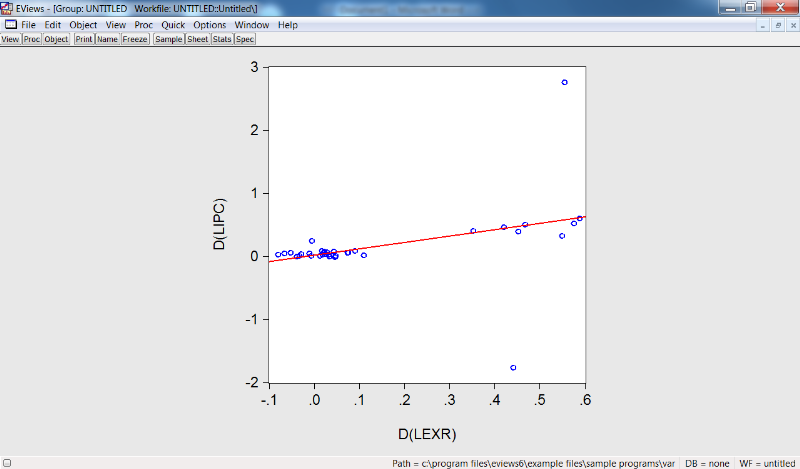The image size is (800, 469).
Task: Restore down the EViews application window
Action: [x=751, y=7]
